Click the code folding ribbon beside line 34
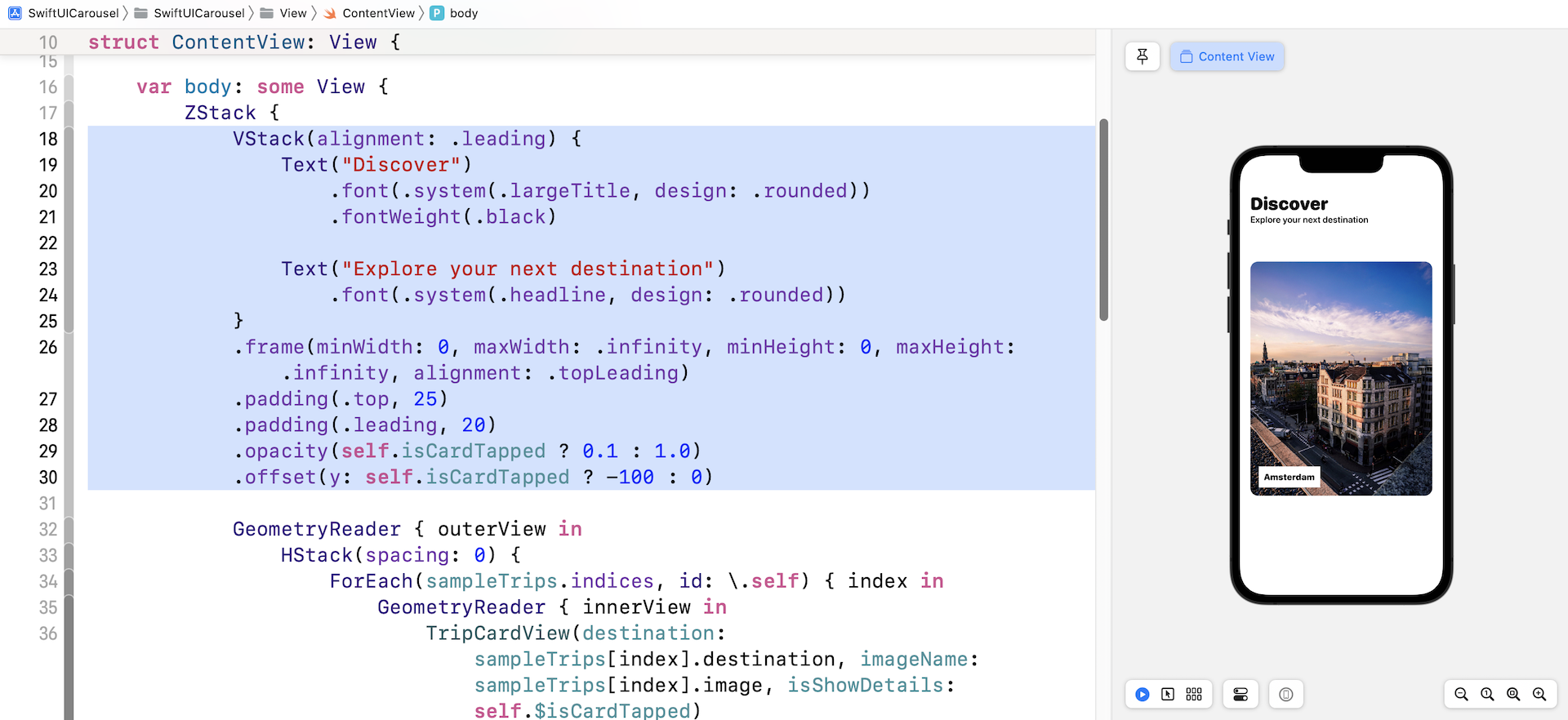Viewport: 1568px width, 720px height. pos(69,581)
